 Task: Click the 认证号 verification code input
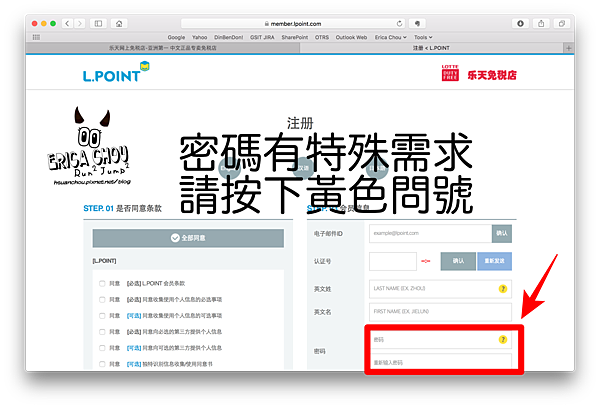[x=393, y=261]
